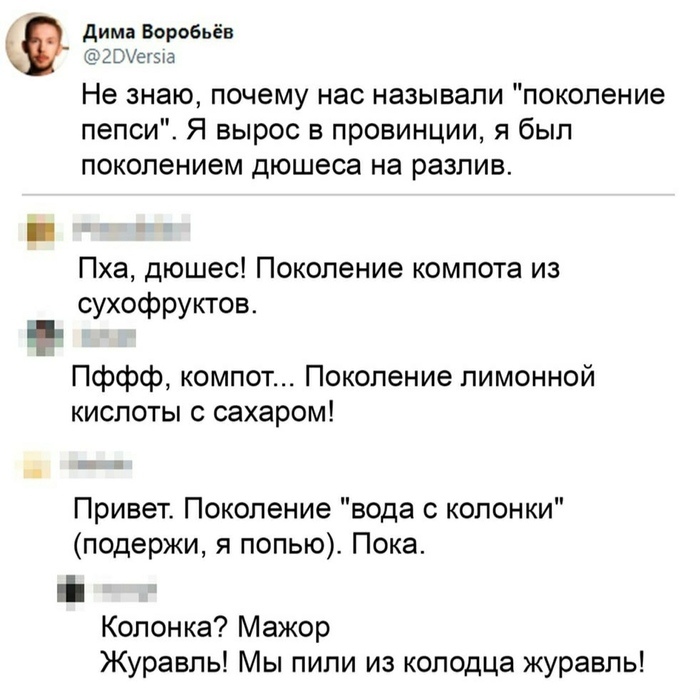Select the колодца журавль reply line
The image size is (700, 699).
[373, 662]
